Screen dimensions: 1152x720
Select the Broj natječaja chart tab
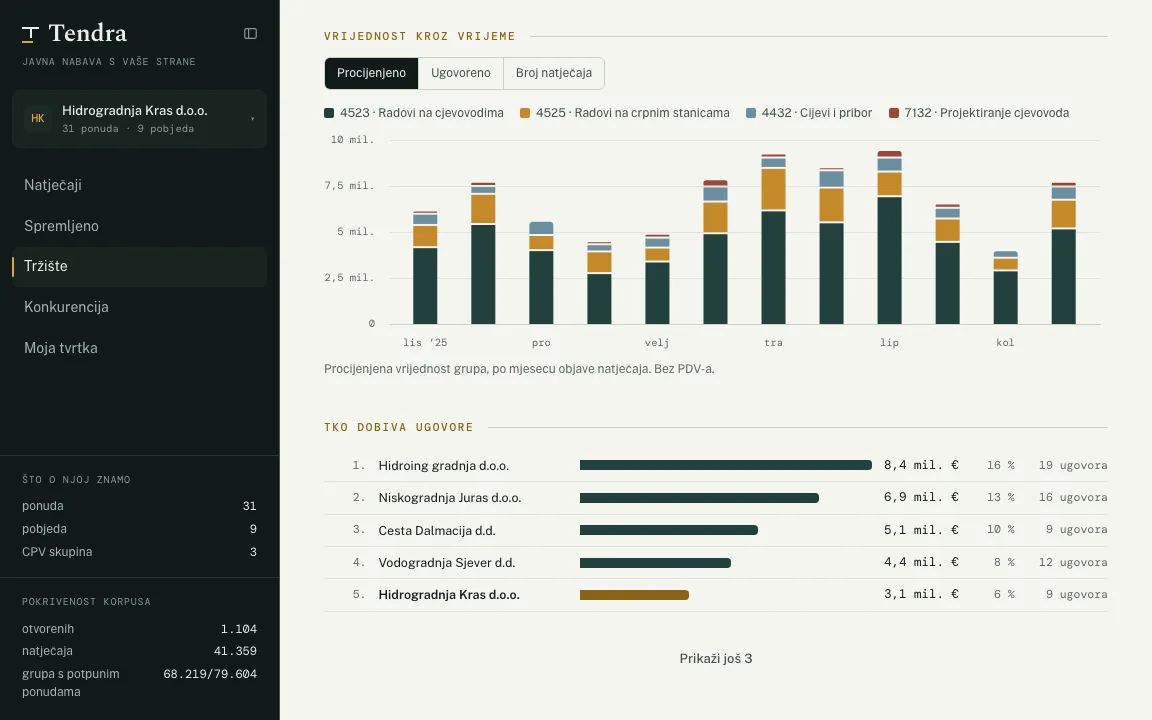[553, 73]
